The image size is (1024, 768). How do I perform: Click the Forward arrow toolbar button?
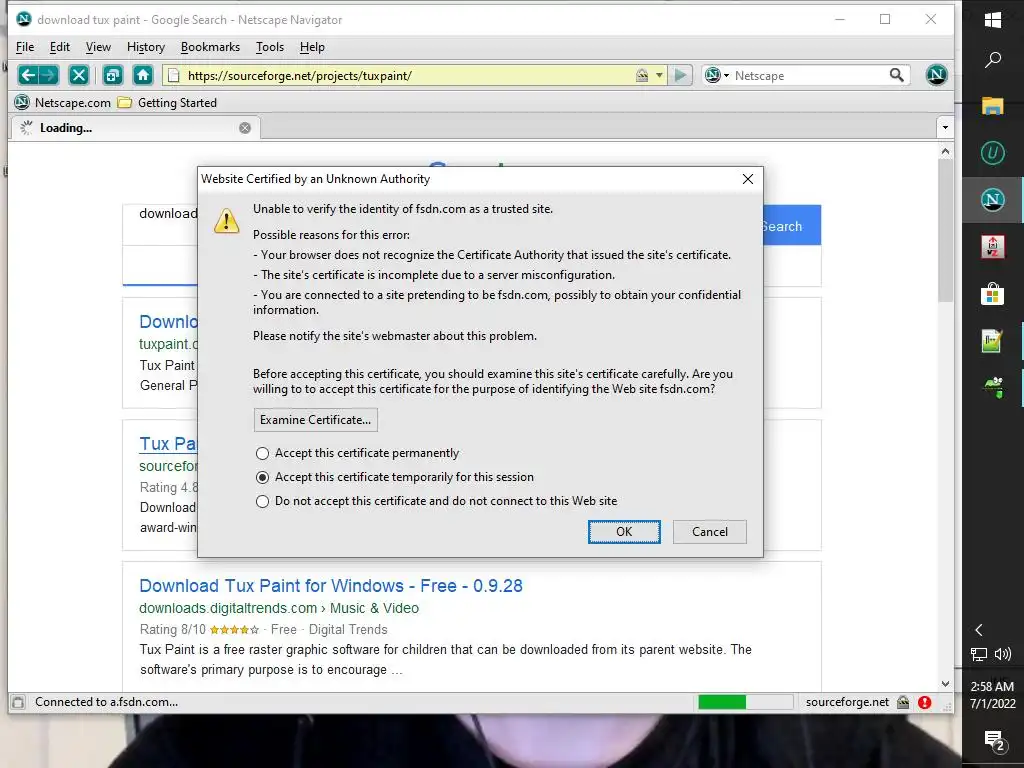[x=49, y=75]
